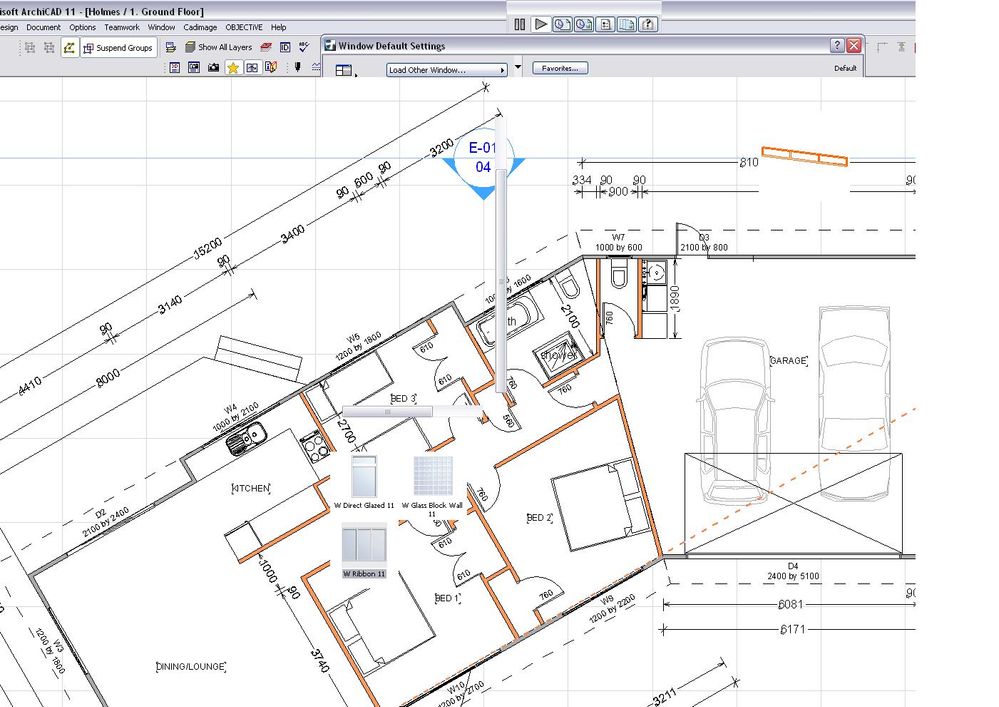Click the 8000 dimension text
The width and height of the screenshot is (999, 707).
[x=108, y=378]
